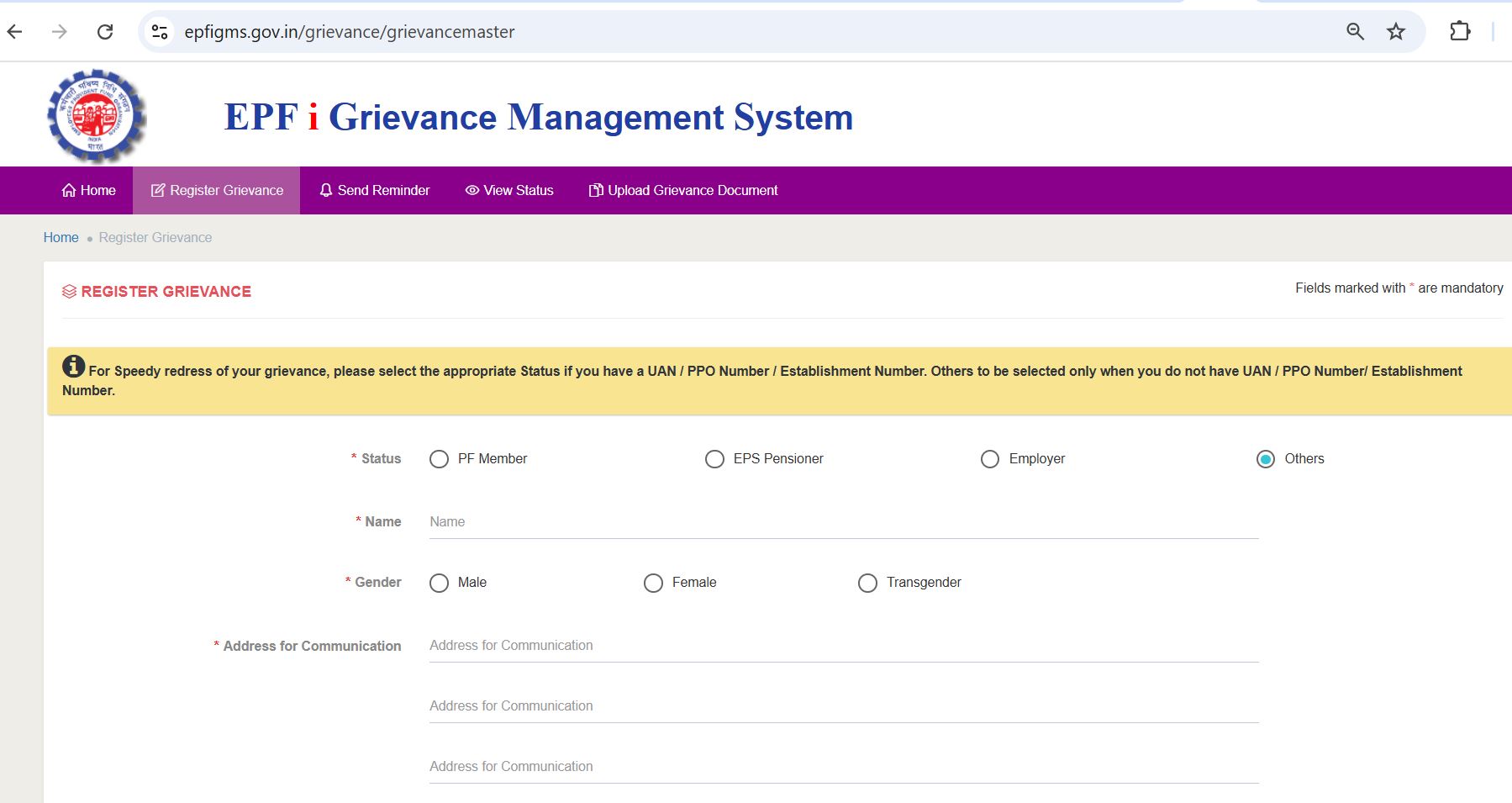Open the zoom magnifier in address bar
Screen dimensions: 1512x803
(x=1355, y=32)
